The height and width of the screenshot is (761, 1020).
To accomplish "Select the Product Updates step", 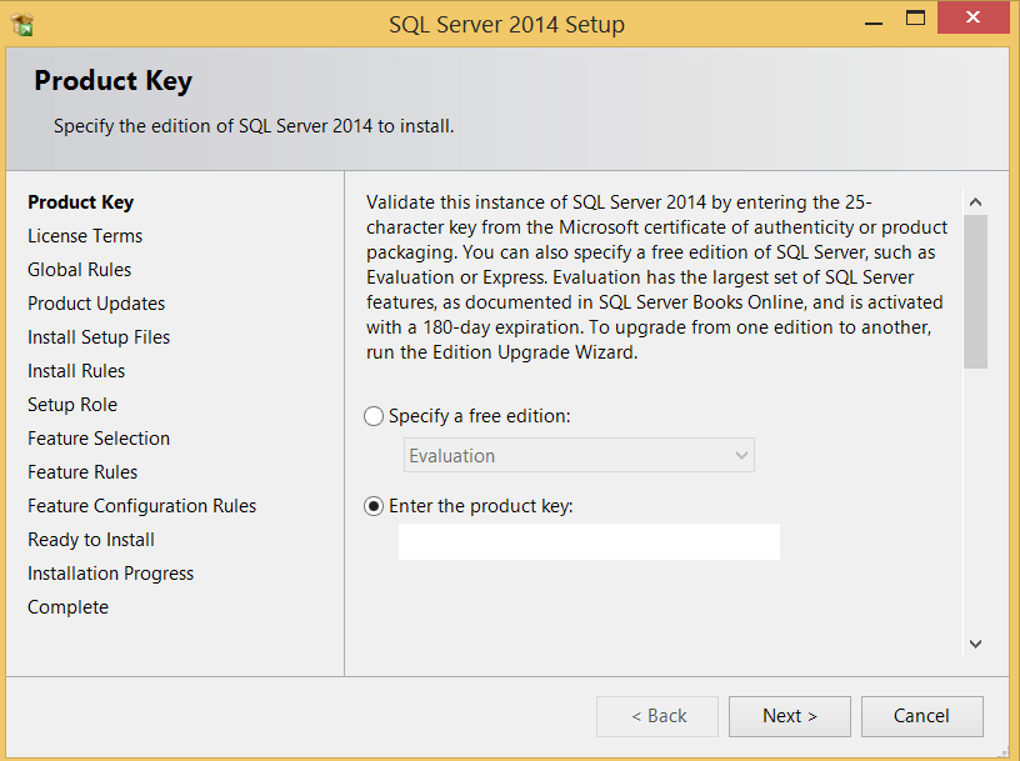I will (96, 304).
